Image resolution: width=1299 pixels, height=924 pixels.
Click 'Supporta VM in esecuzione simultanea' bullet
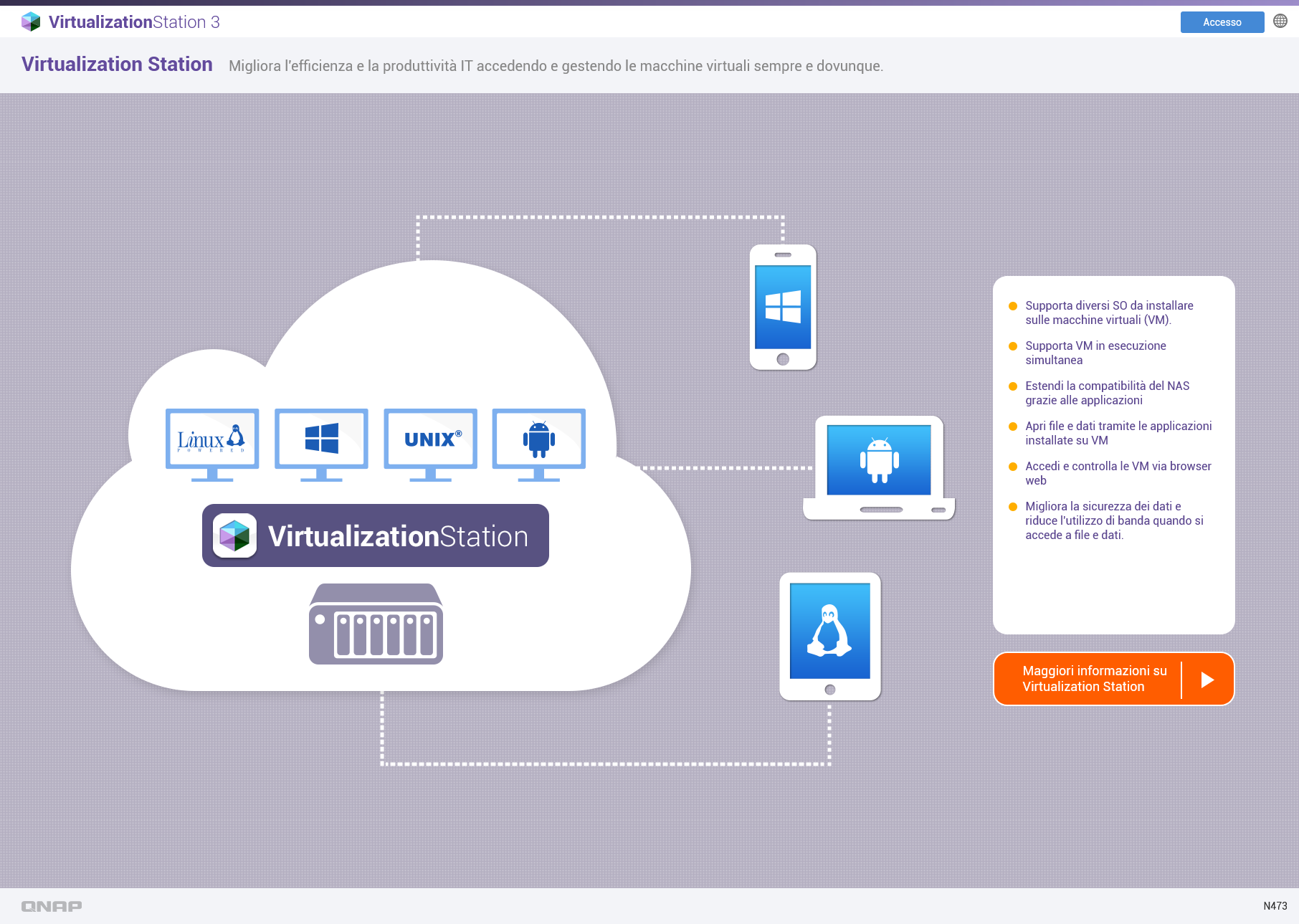[x=1095, y=353]
